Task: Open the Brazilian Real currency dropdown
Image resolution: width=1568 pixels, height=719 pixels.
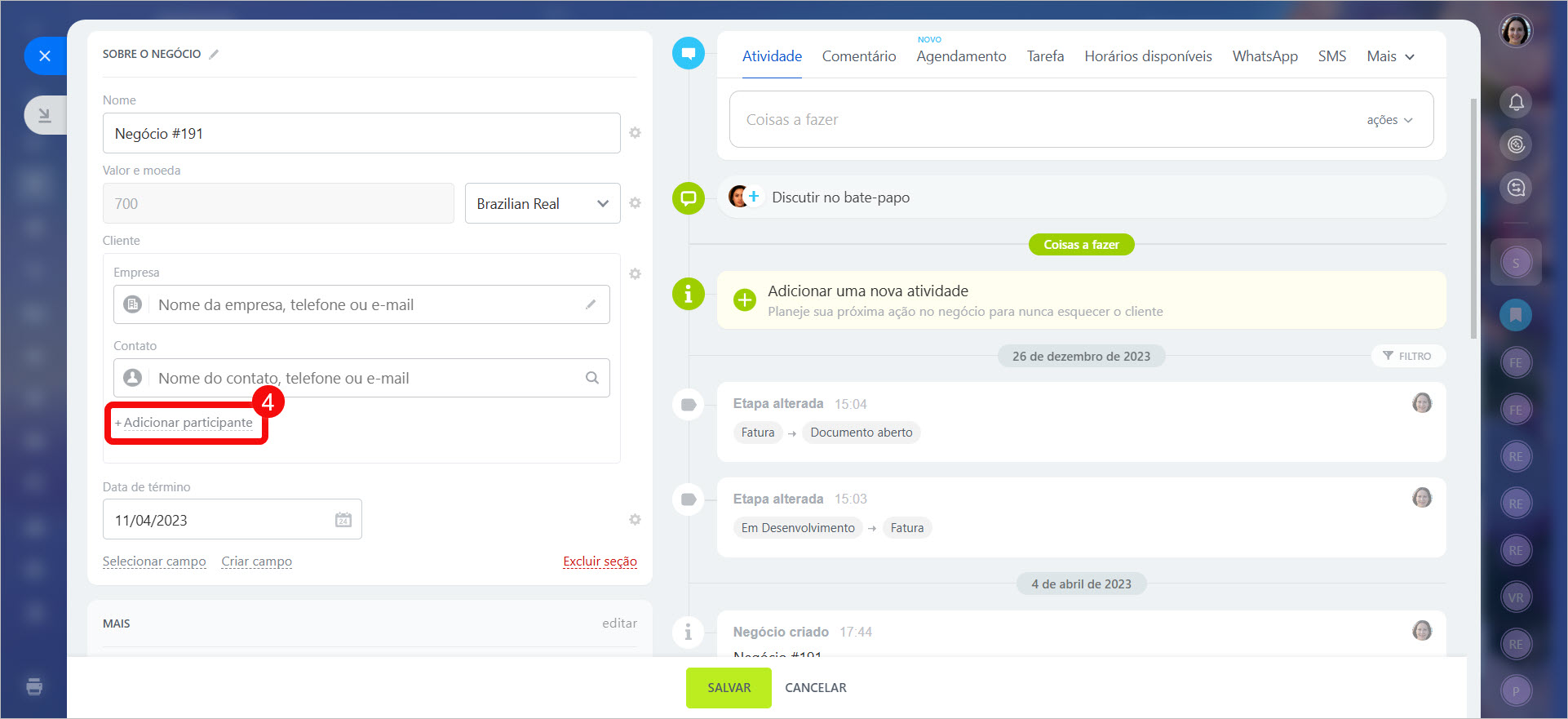Action: coord(543,203)
